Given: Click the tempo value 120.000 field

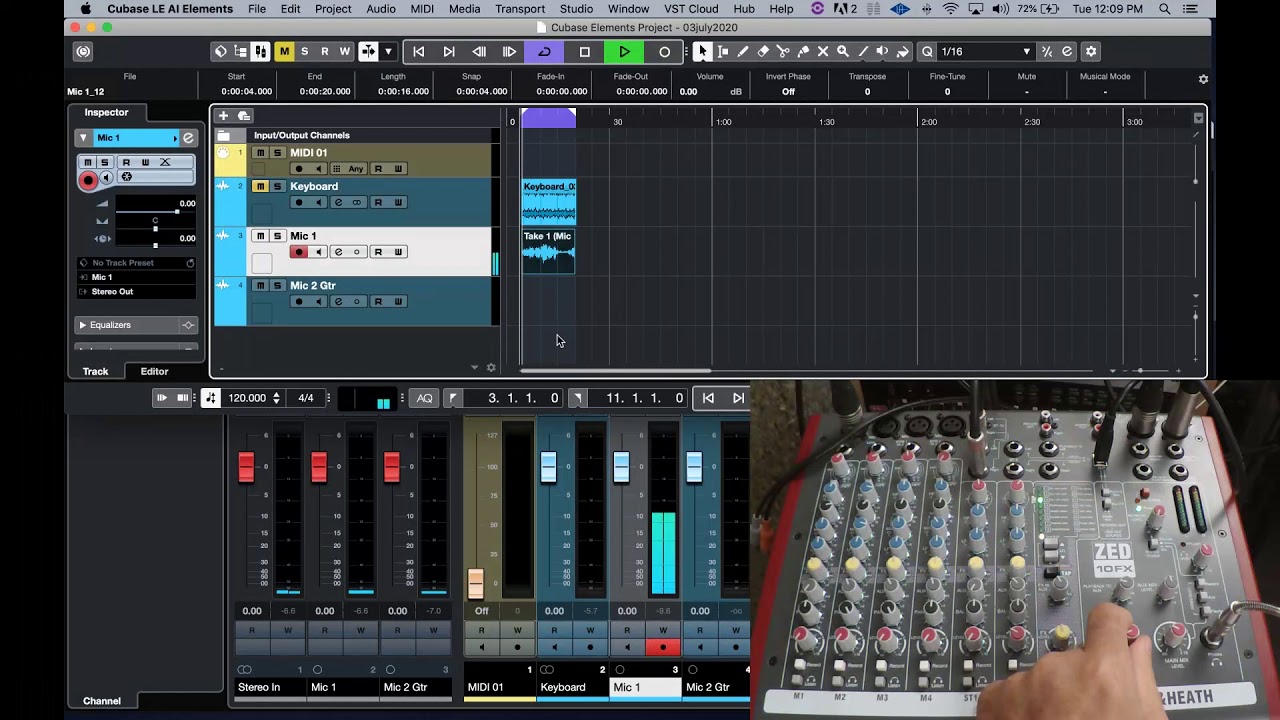Looking at the screenshot, I should [247, 398].
